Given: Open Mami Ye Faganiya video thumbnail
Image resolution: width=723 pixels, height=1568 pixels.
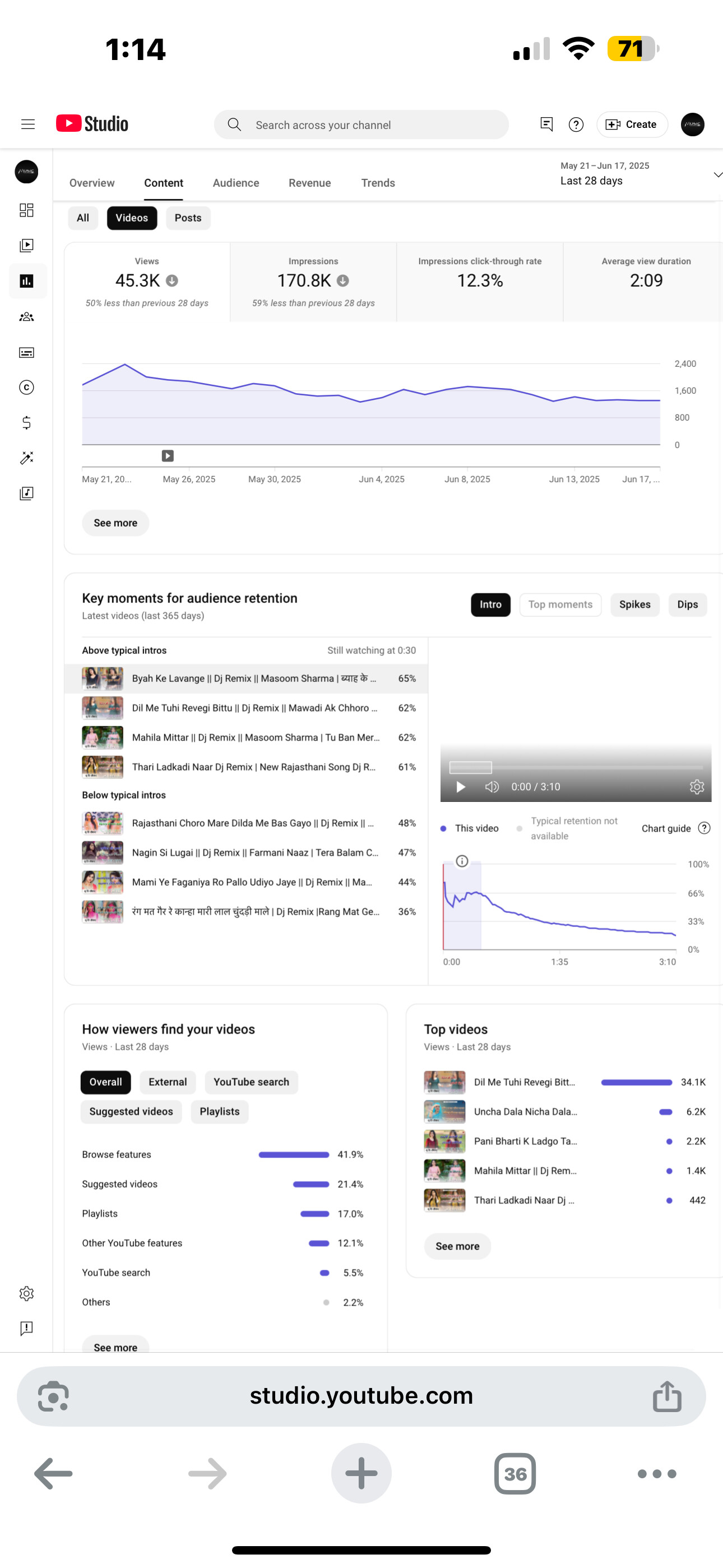Looking at the screenshot, I should pos(102,882).
